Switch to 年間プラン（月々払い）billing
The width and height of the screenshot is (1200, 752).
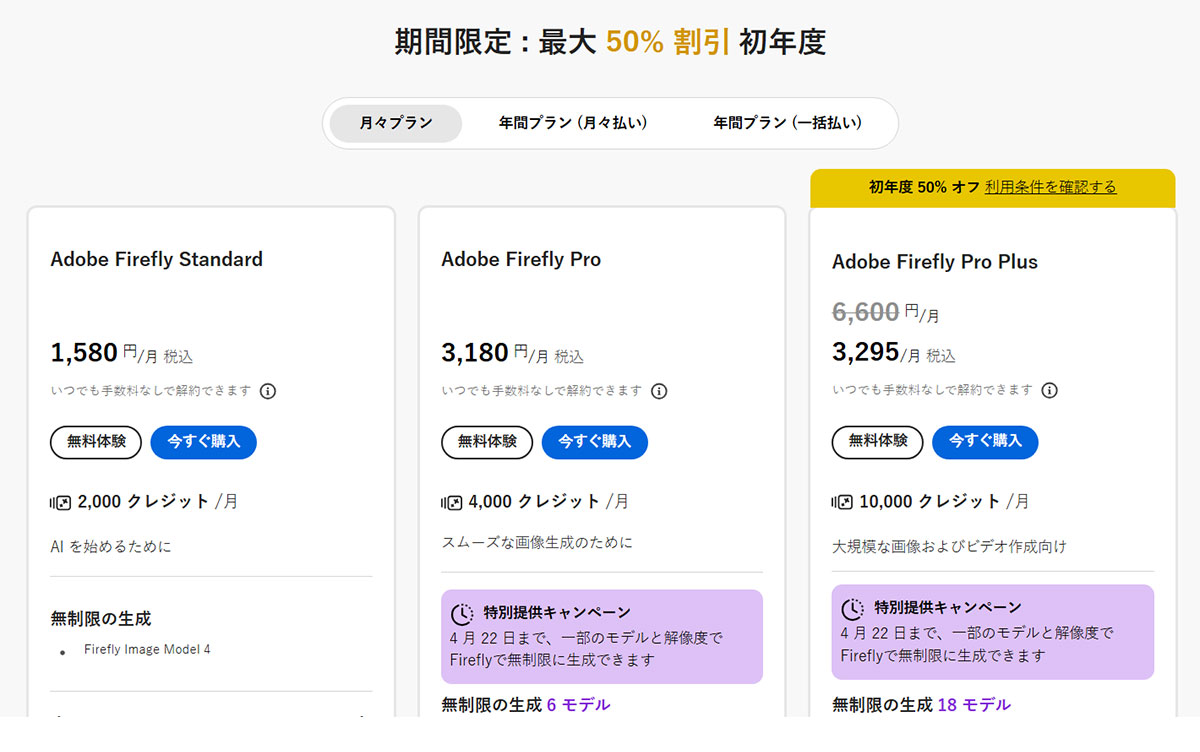click(x=572, y=123)
